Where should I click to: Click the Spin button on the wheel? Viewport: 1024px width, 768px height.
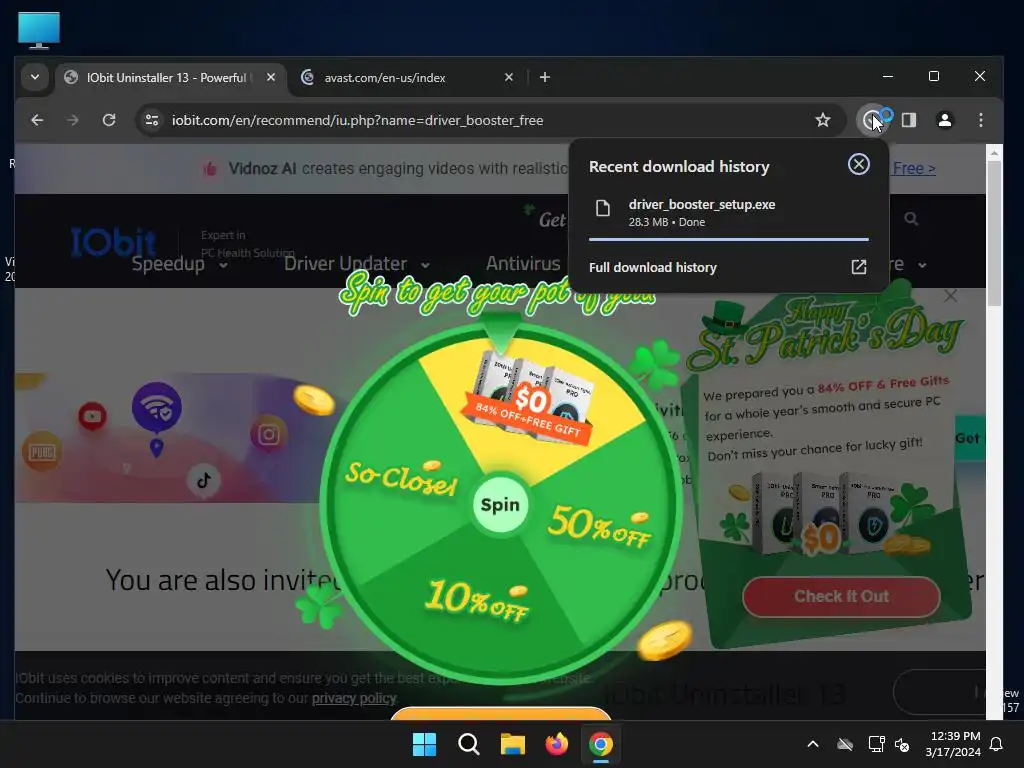point(500,505)
